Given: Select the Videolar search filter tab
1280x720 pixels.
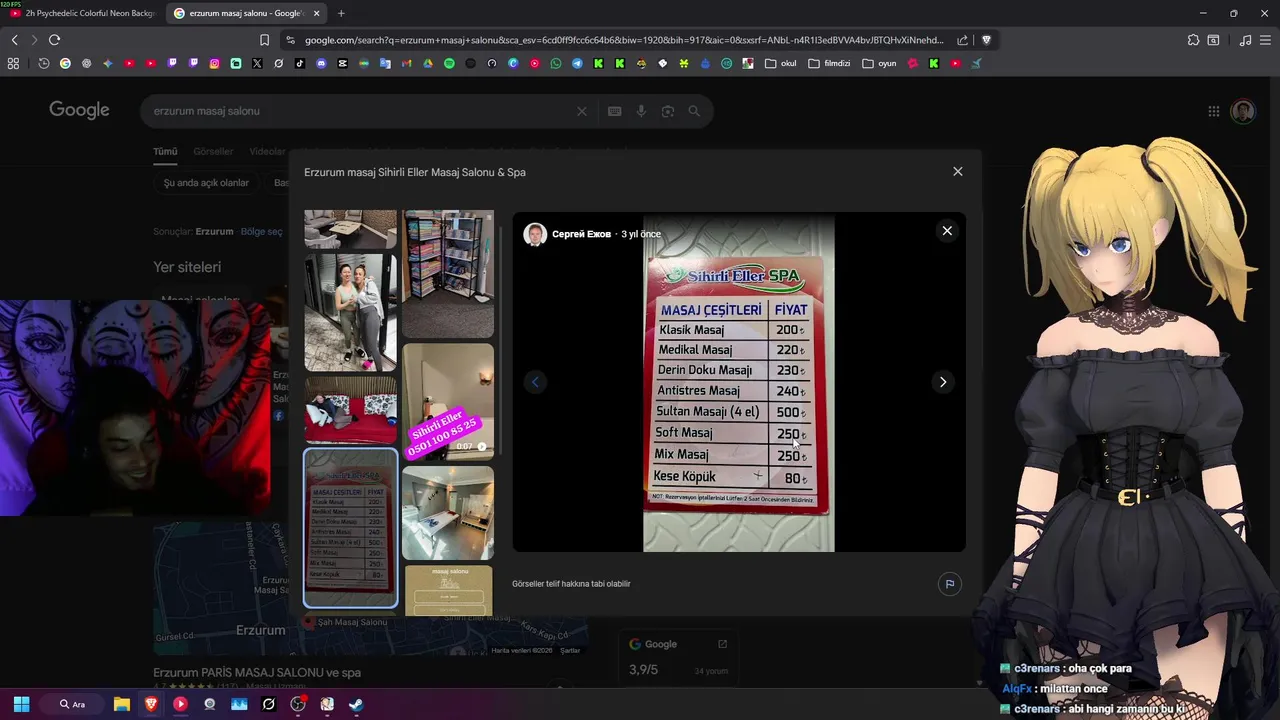Looking at the screenshot, I should coord(267,151).
